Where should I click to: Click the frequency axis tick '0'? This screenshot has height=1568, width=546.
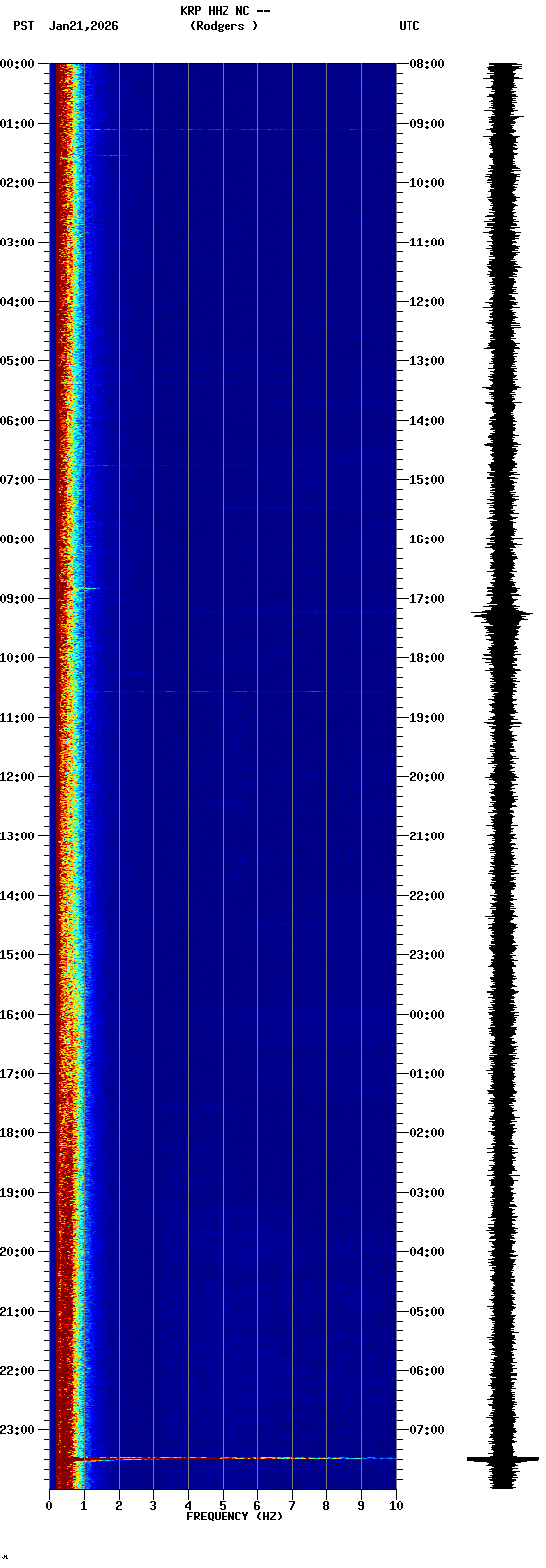[49, 1506]
